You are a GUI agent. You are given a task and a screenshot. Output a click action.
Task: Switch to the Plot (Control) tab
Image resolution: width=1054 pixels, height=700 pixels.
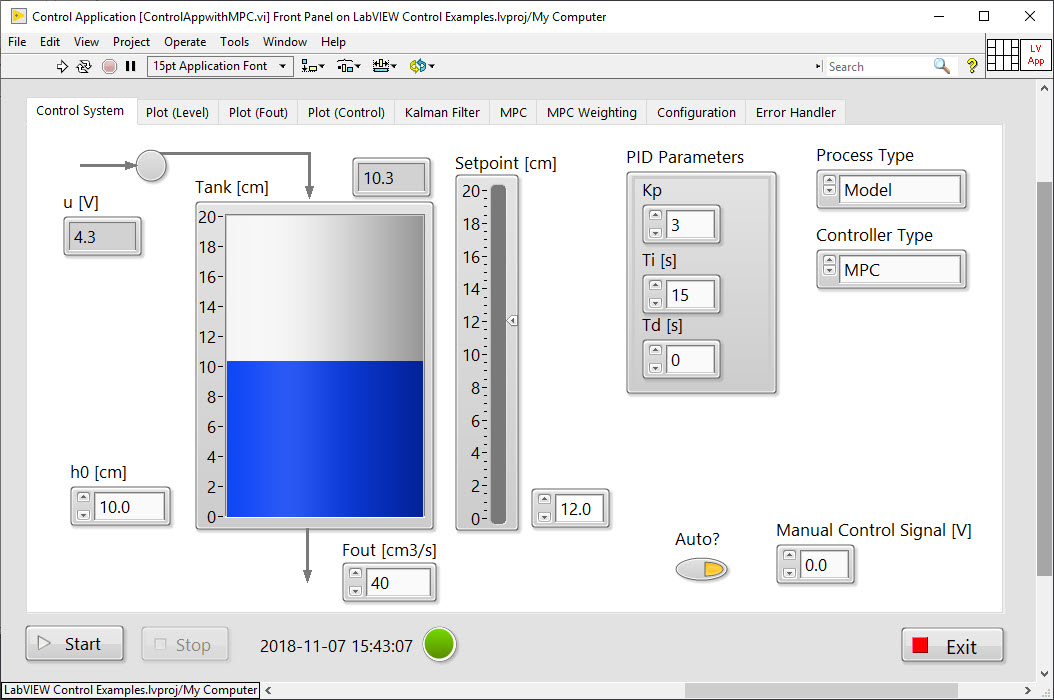346,112
